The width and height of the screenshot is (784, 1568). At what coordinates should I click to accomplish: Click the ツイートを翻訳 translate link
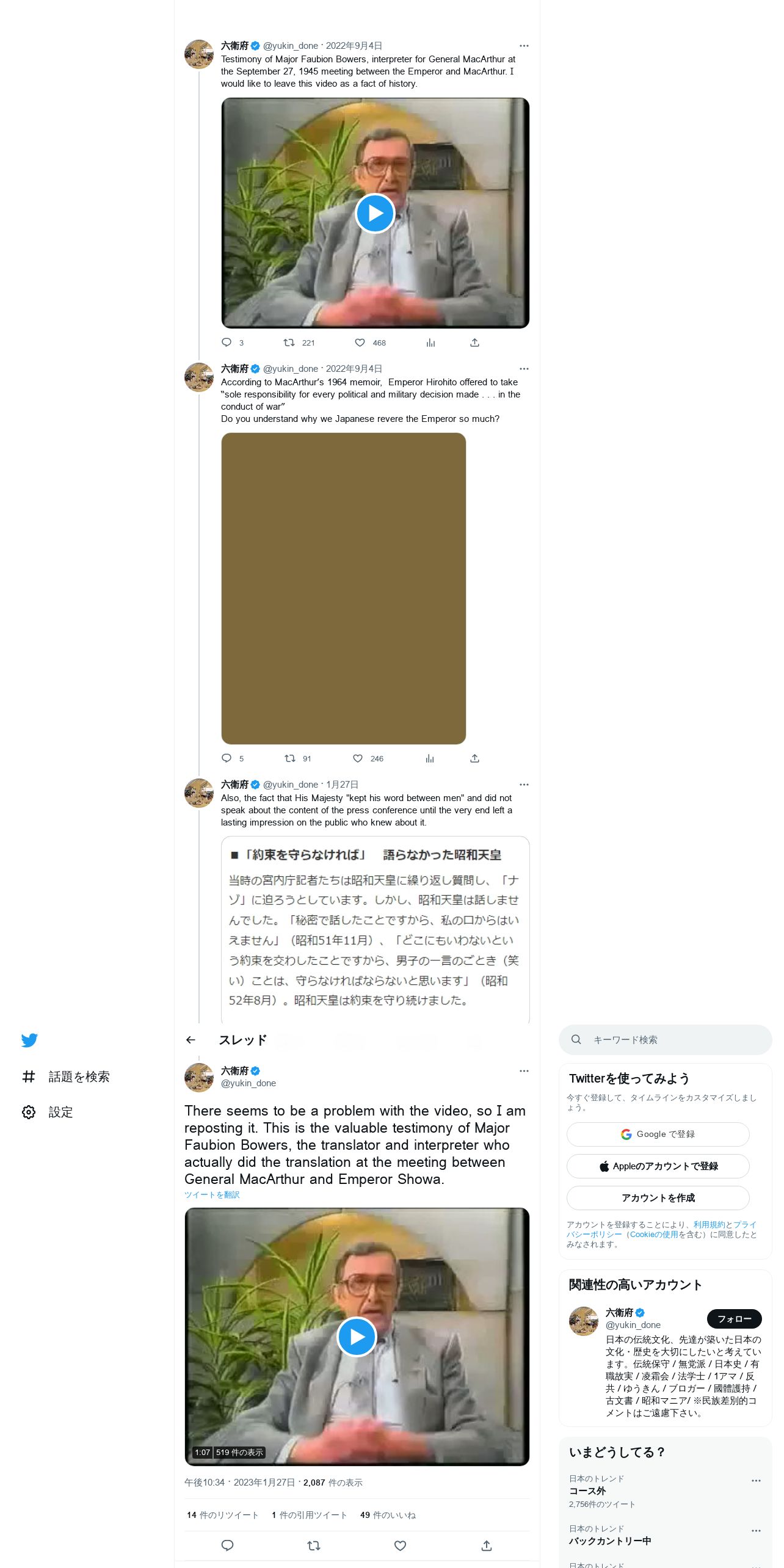[212, 1195]
